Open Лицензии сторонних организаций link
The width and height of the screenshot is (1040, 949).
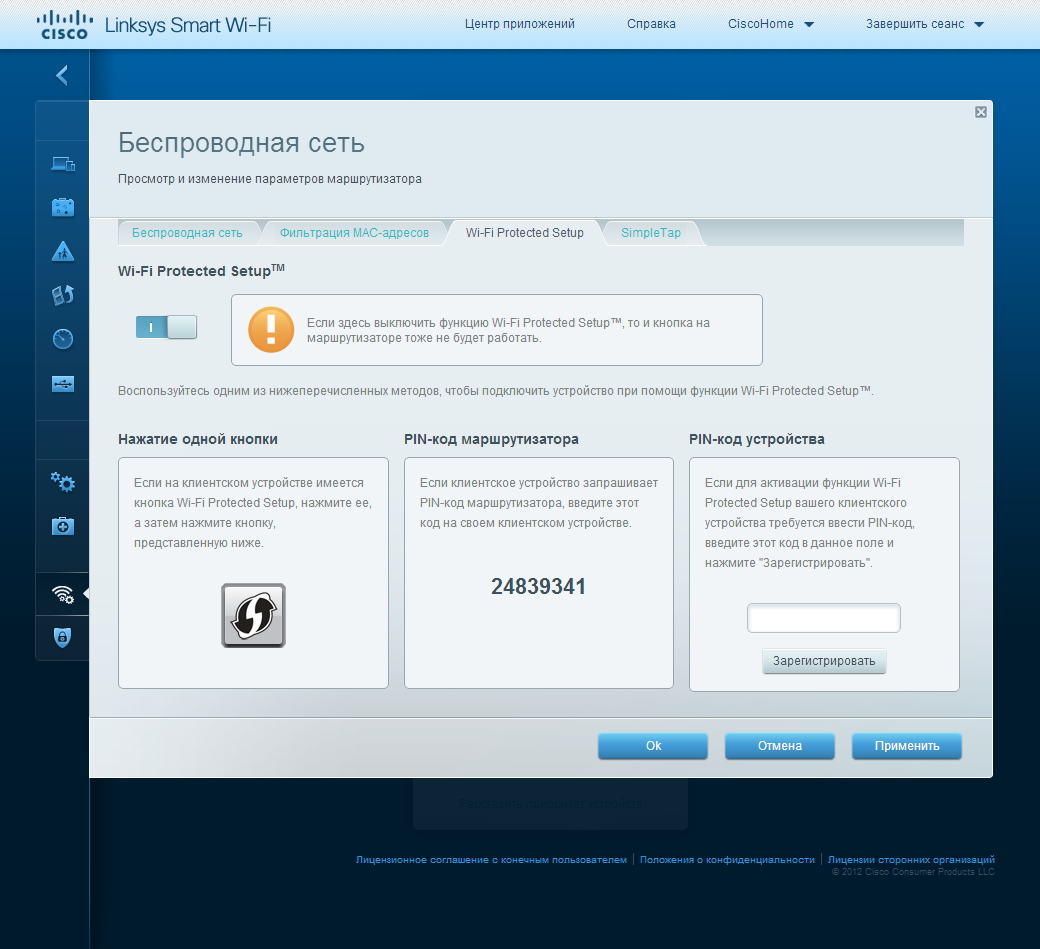(911, 859)
